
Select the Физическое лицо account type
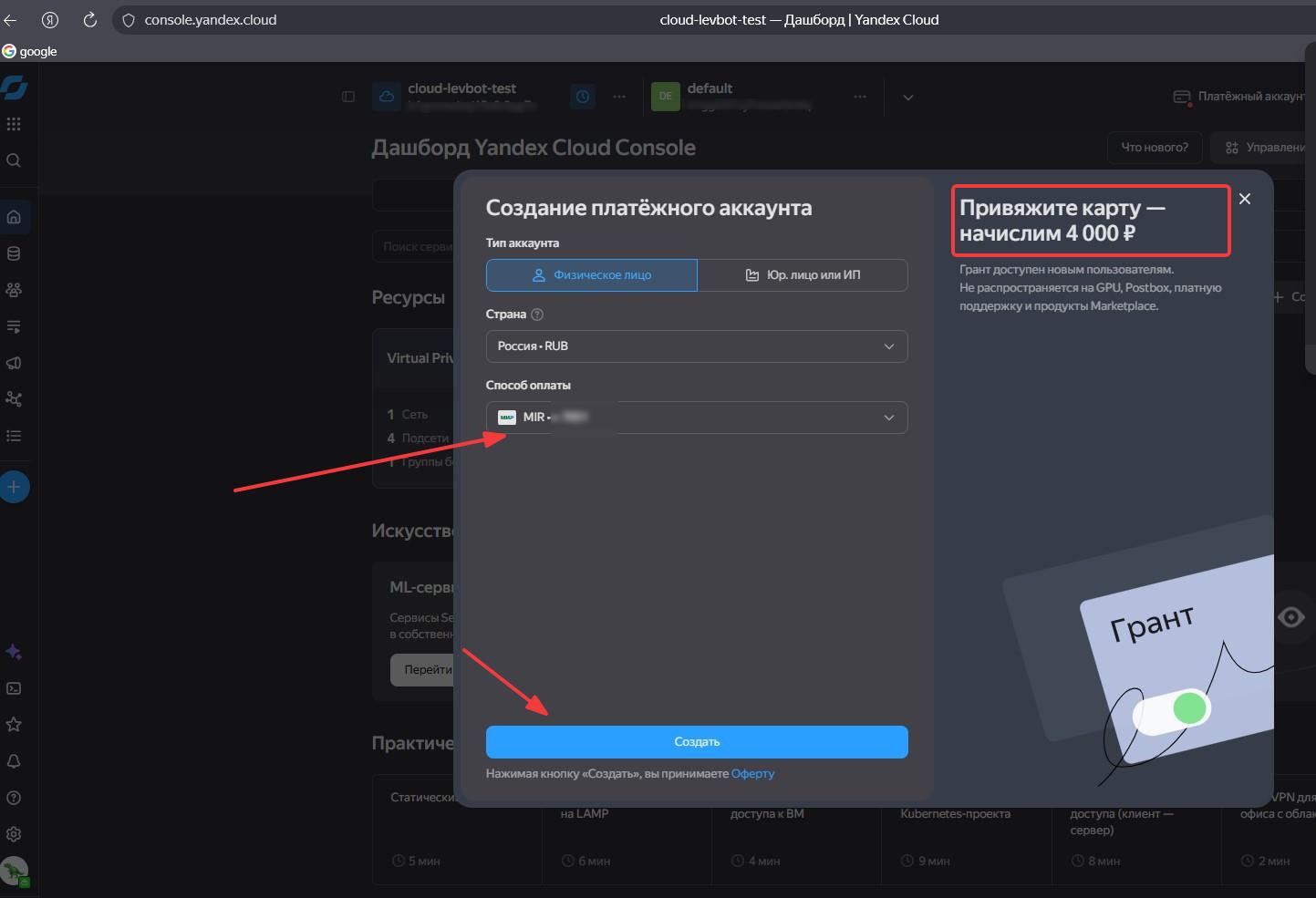point(592,275)
